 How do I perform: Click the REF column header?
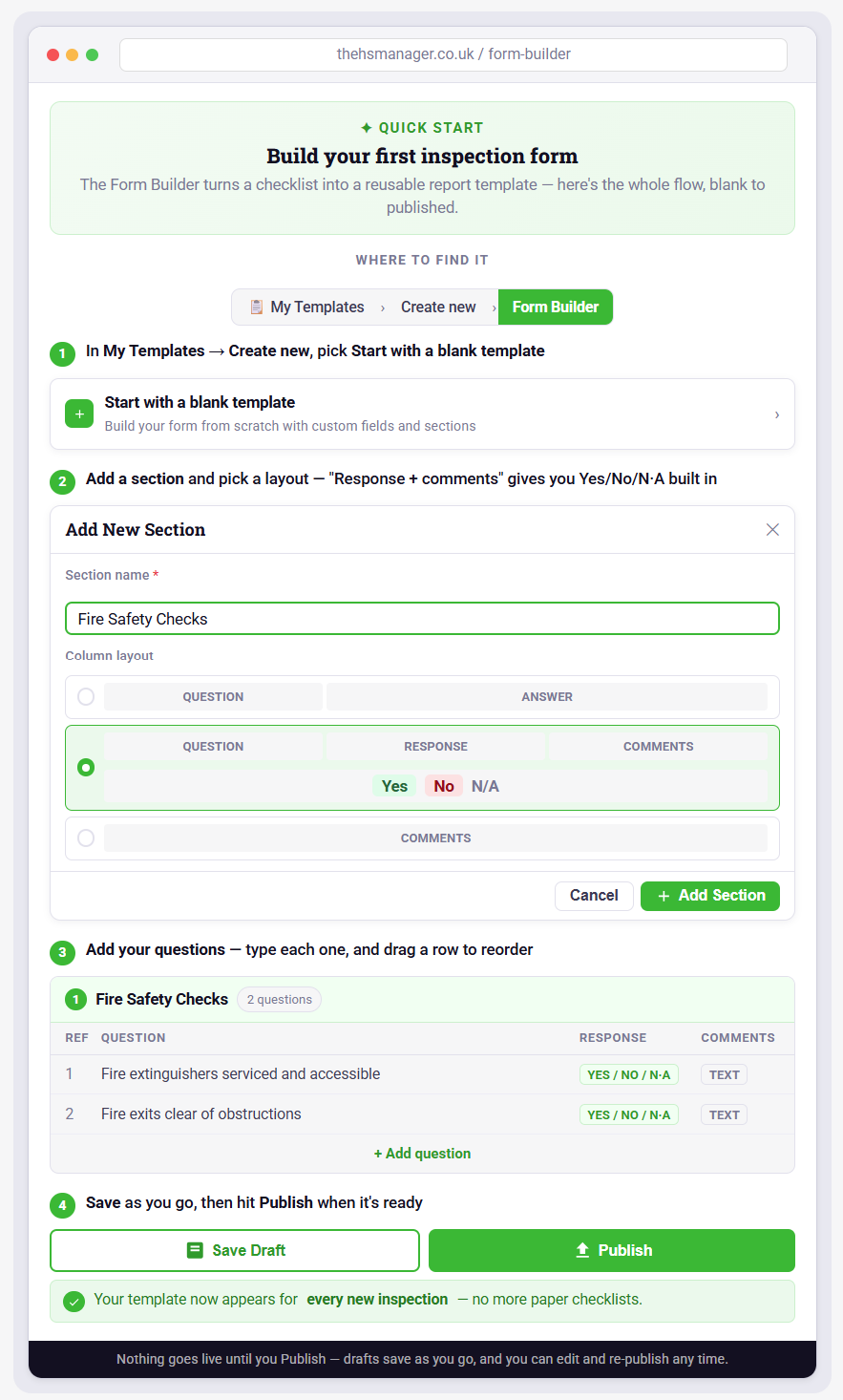76,1038
